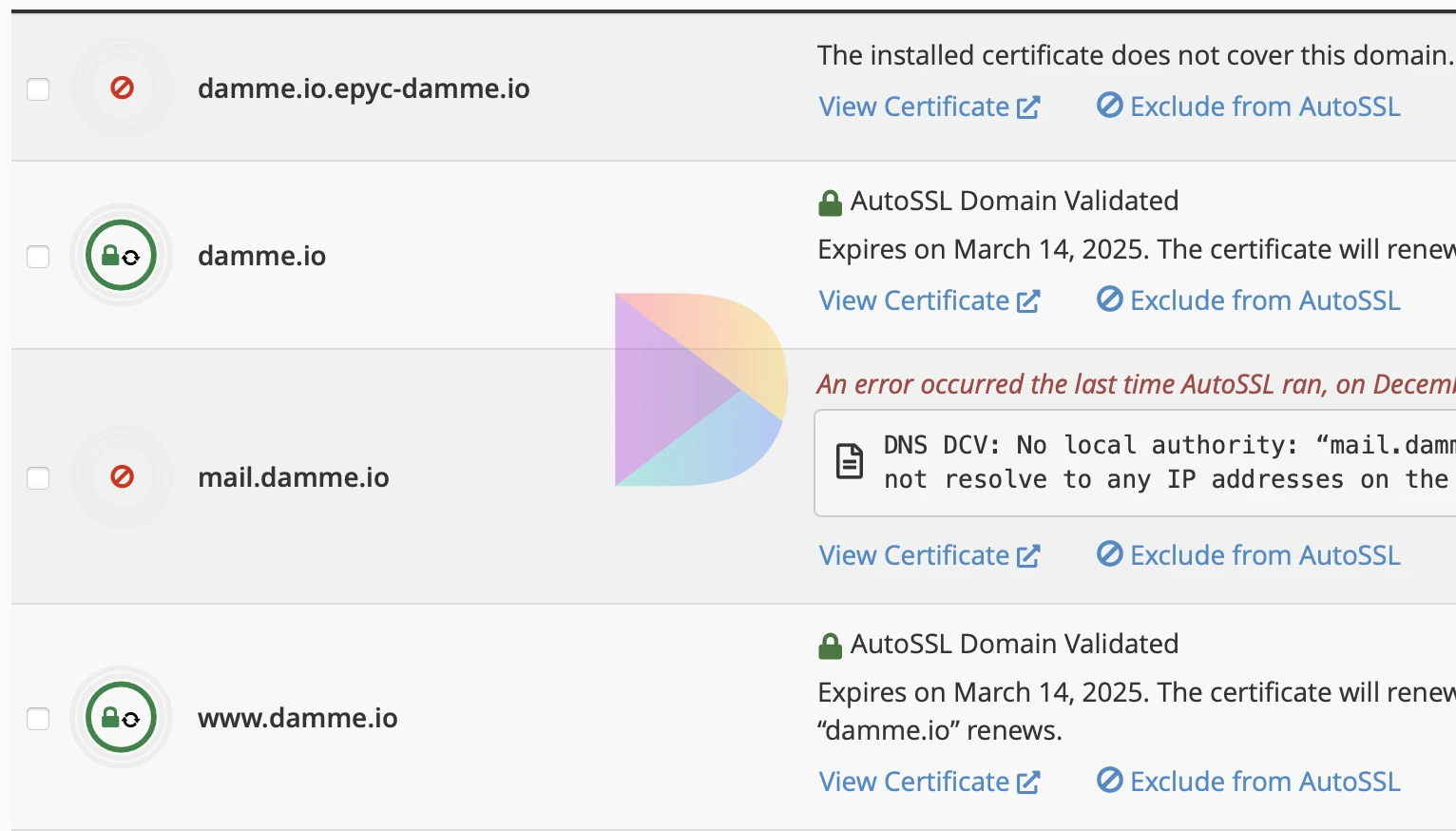
Task: Open View Certificate for www.damme.io
Action: click(x=929, y=782)
